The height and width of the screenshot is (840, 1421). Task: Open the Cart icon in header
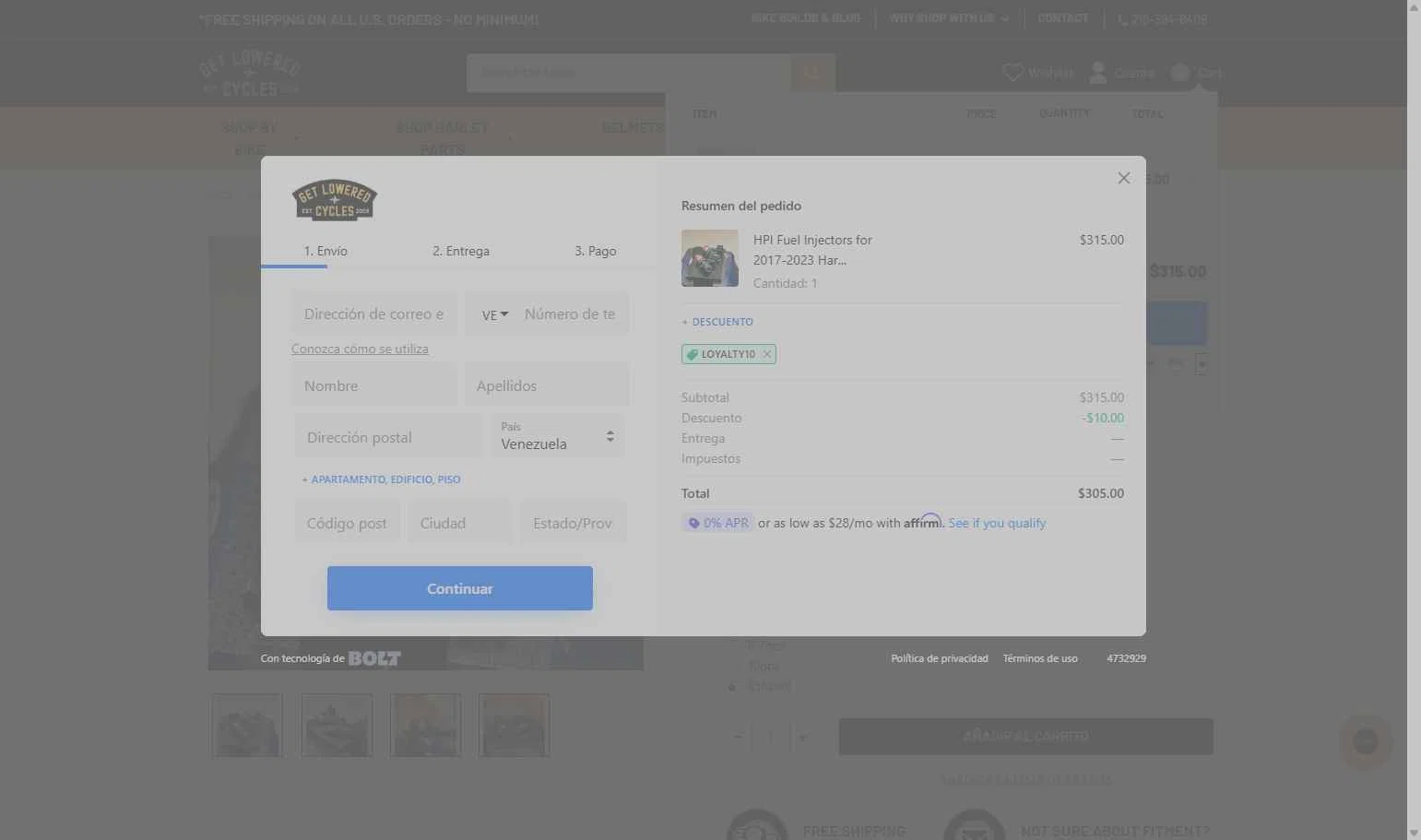point(1180,72)
